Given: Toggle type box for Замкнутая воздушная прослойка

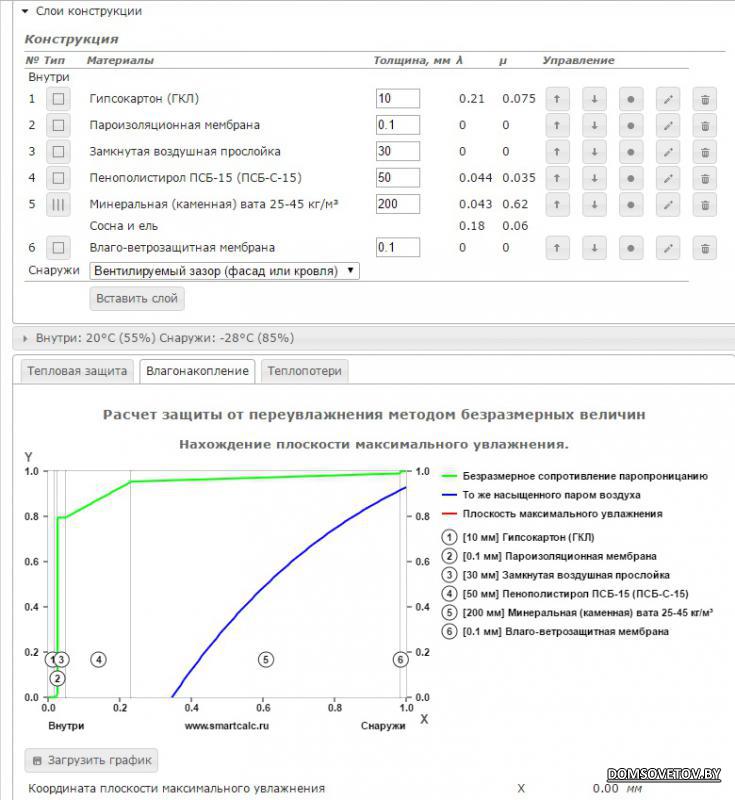Looking at the screenshot, I should click(58, 152).
